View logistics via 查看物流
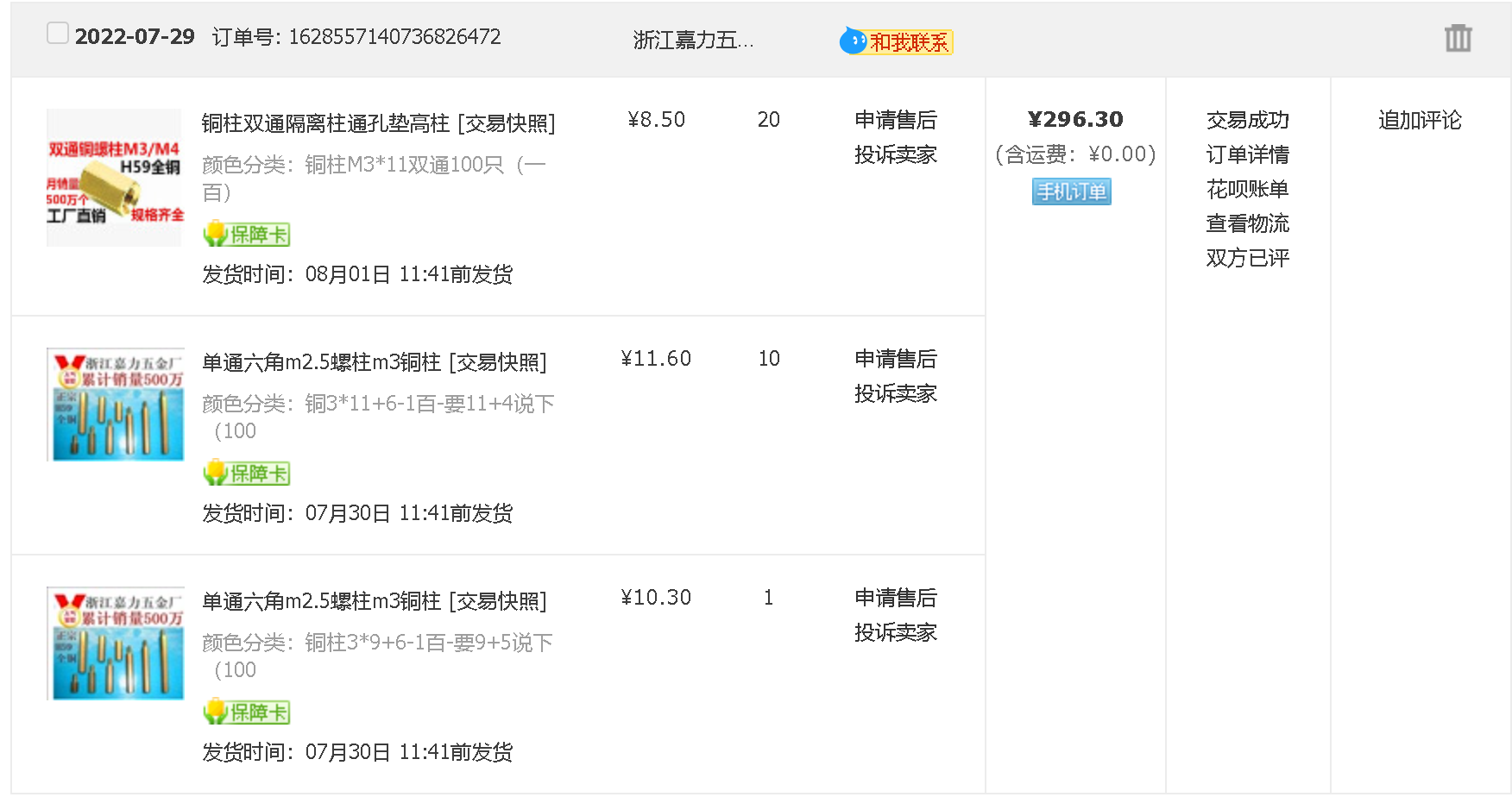 [x=1247, y=223]
